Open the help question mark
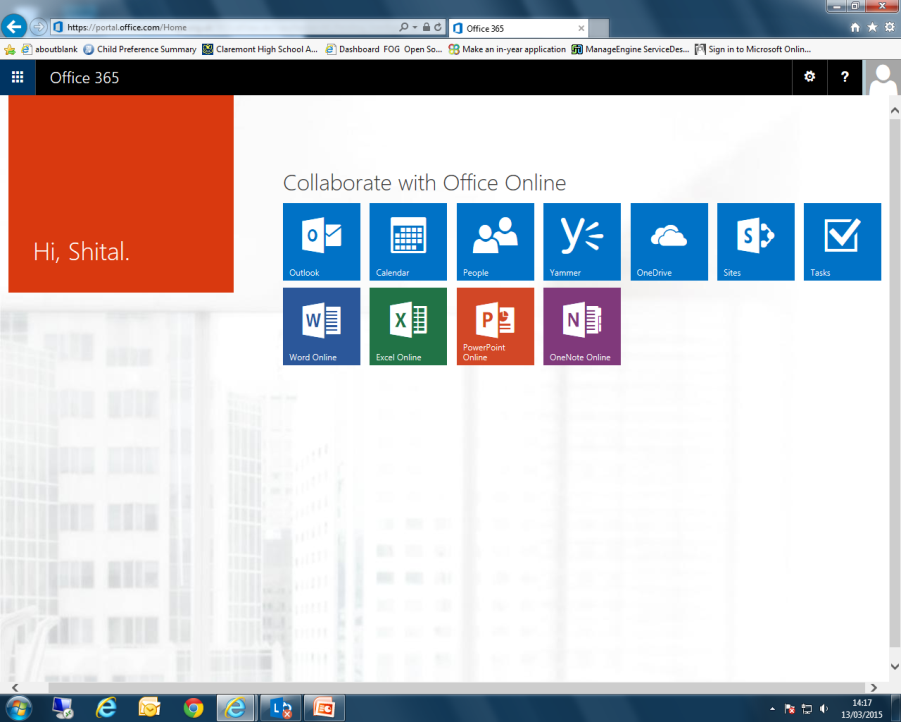 pyautogui.click(x=845, y=77)
